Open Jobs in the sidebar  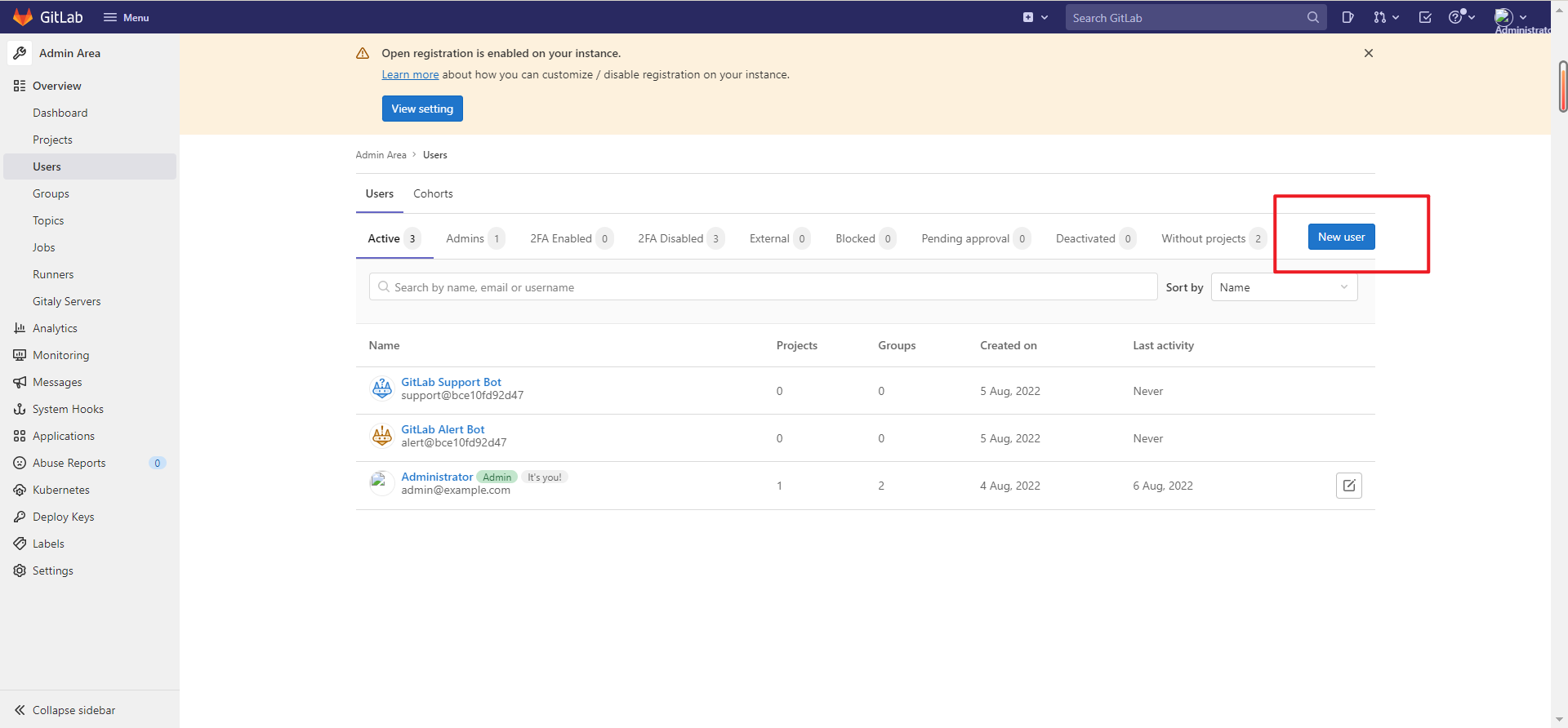pos(44,247)
